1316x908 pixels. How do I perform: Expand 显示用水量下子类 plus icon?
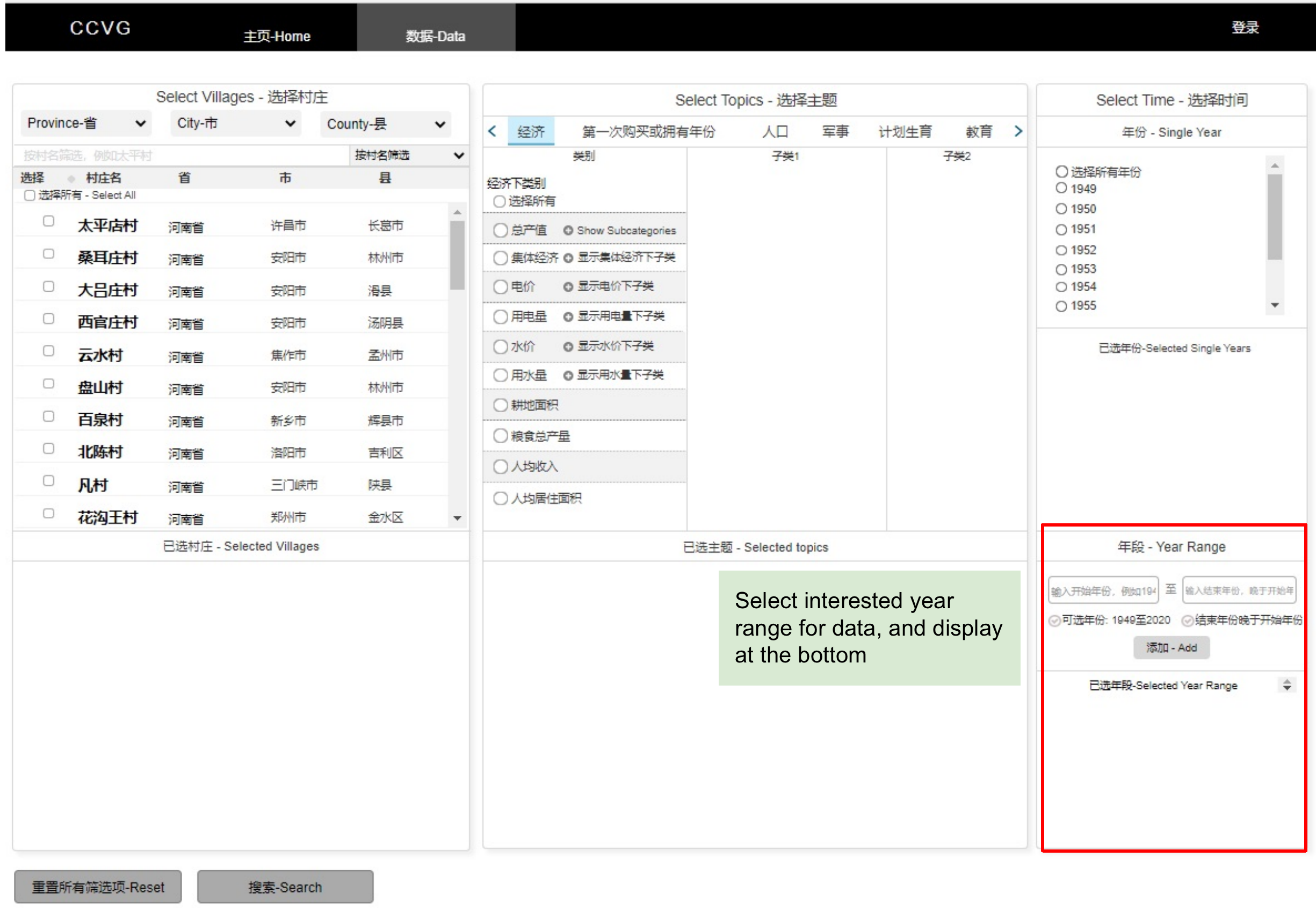[x=568, y=376]
